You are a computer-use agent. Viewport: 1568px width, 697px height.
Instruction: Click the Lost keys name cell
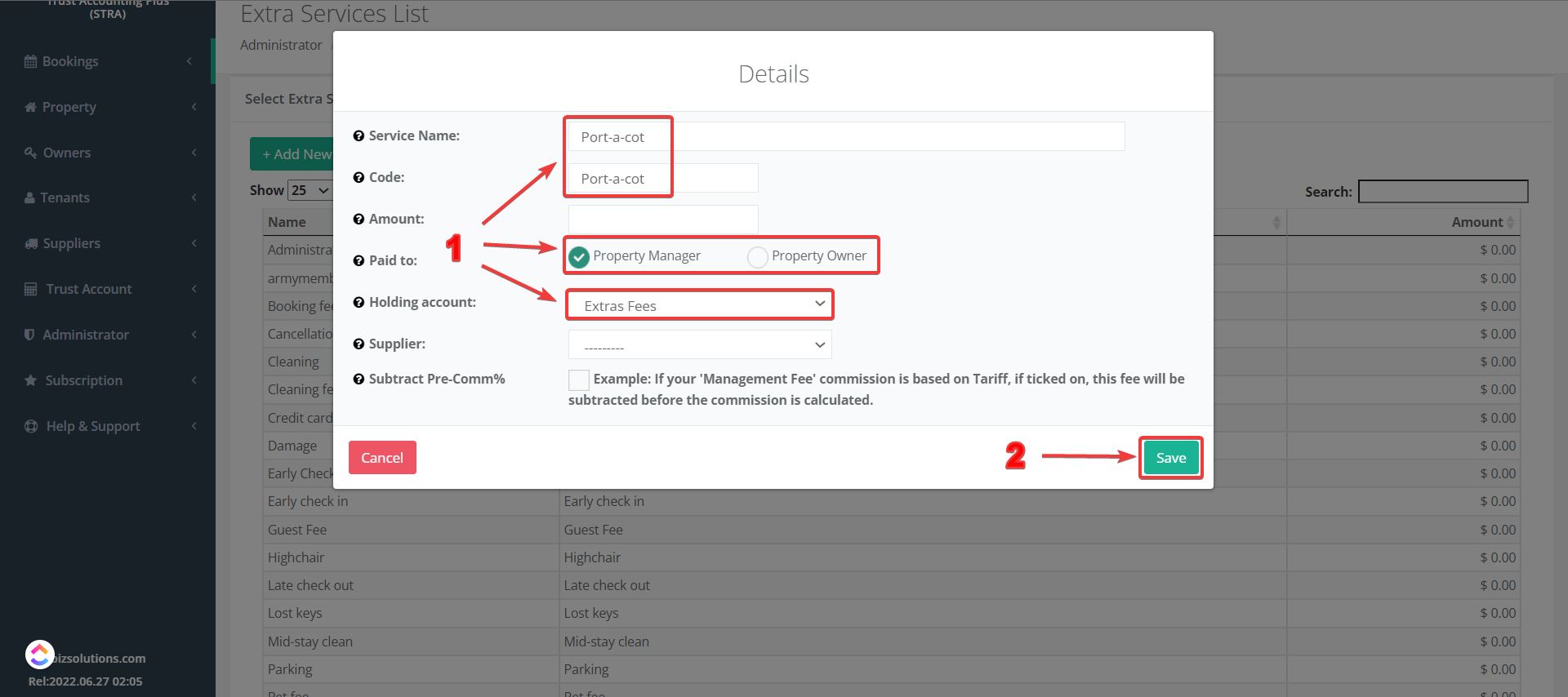(x=411, y=613)
